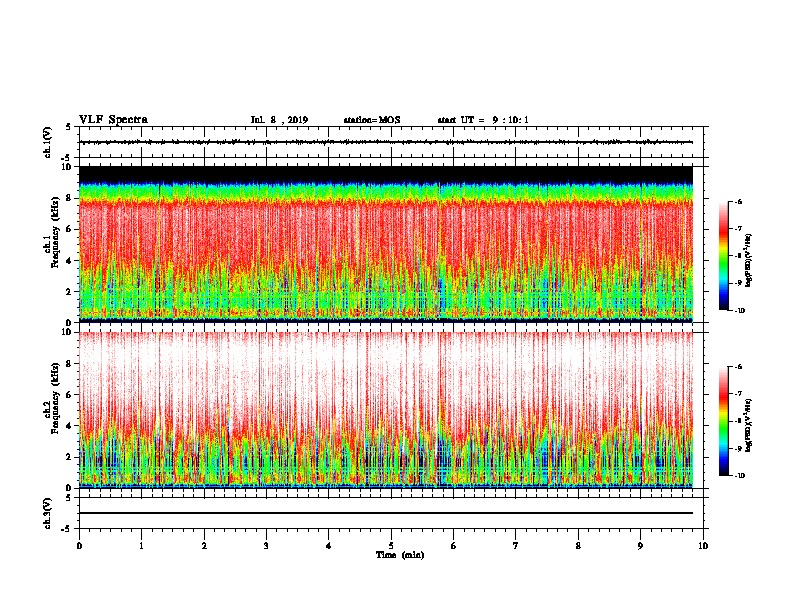Image resolution: width=792 pixels, height=612 pixels.
Task: Click the ch.1 waveform trace panel
Action: [x=391, y=142]
